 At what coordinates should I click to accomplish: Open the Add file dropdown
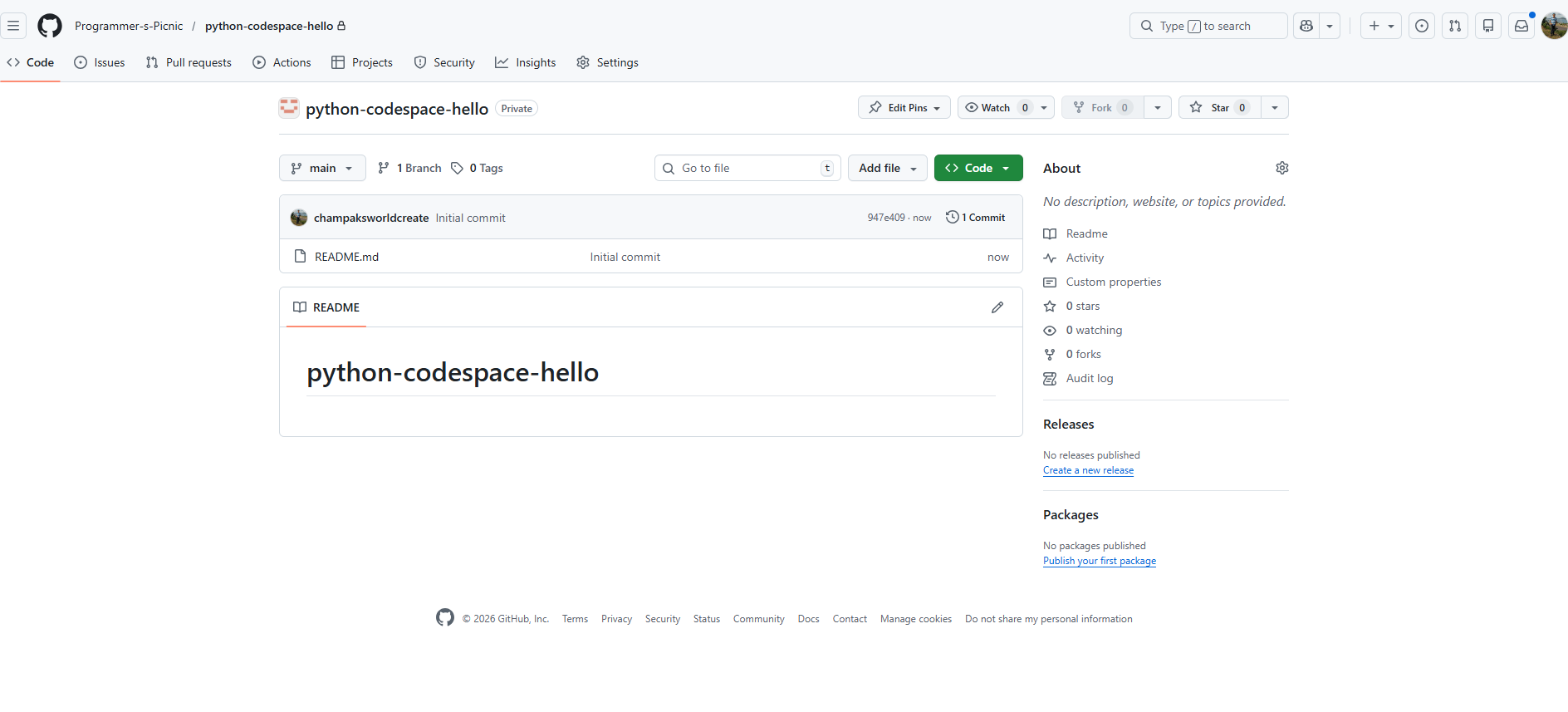coord(888,168)
